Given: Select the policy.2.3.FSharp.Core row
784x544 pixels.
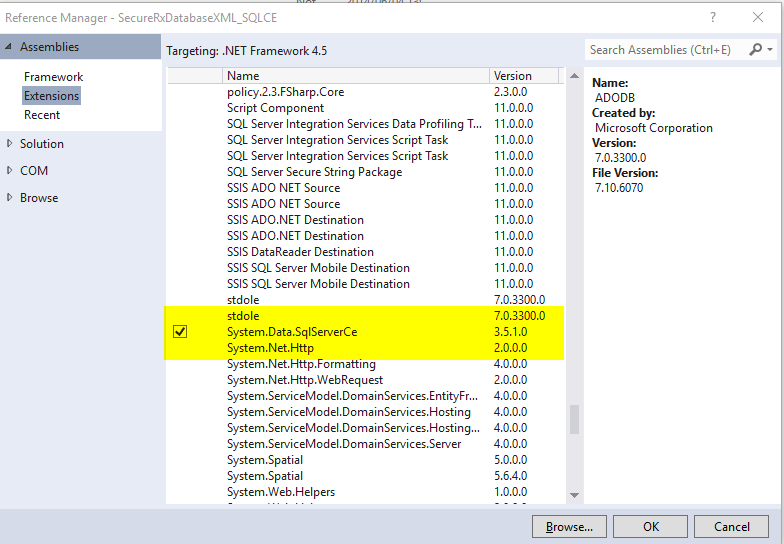Looking at the screenshot, I should coord(365,92).
